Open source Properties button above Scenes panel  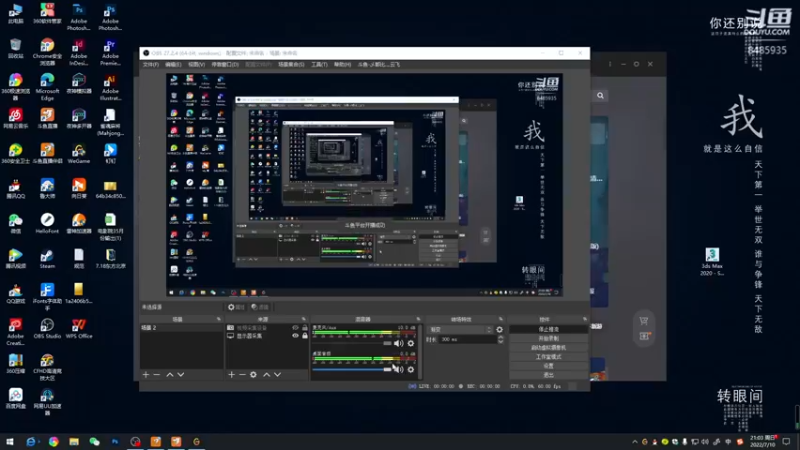pyautogui.click(x=236, y=307)
